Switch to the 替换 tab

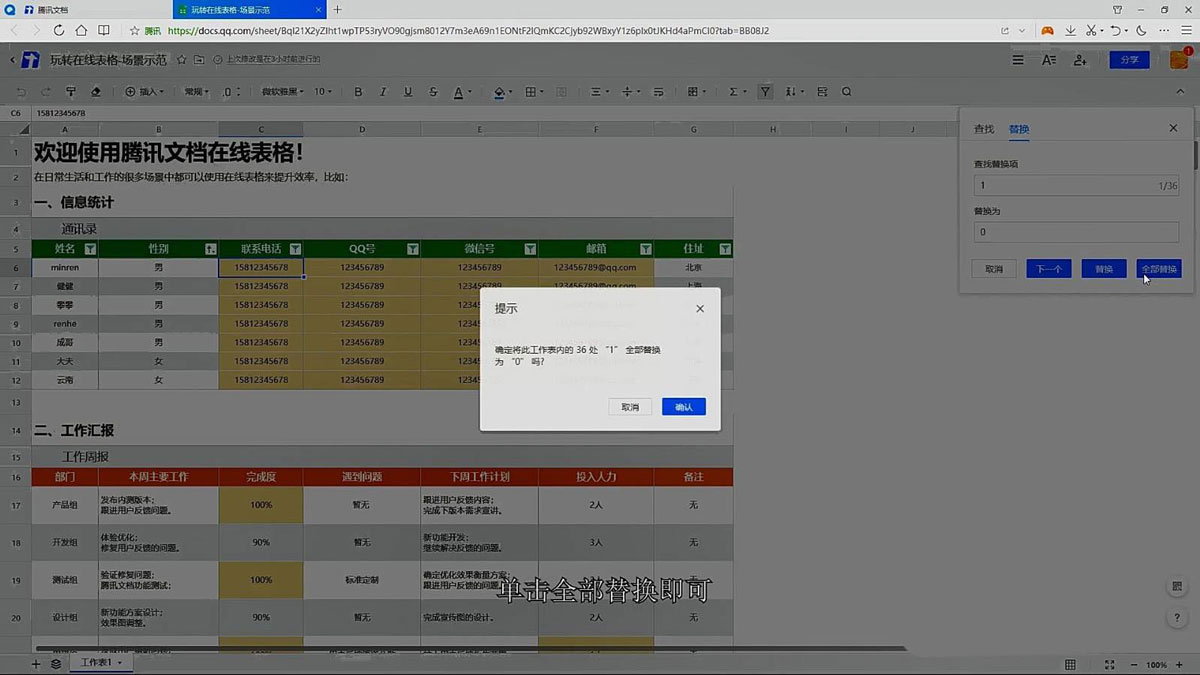tap(1019, 129)
